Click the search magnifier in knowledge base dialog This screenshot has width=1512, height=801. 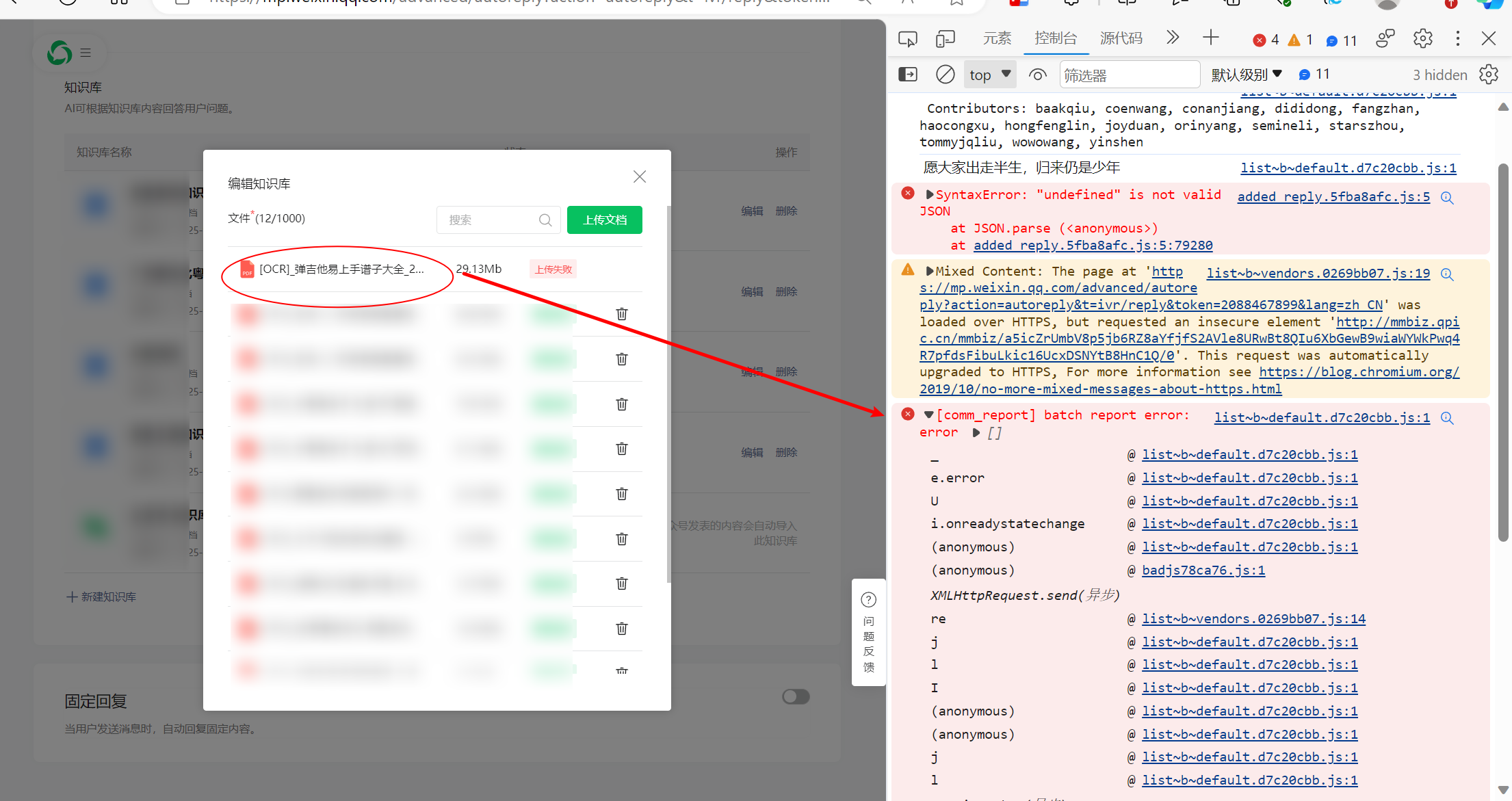pyautogui.click(x=545, y=220)
